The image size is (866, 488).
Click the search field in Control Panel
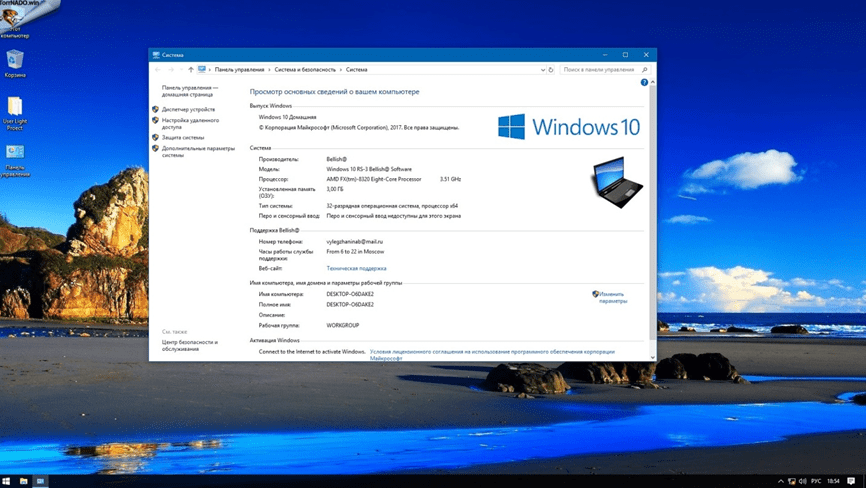600,70
